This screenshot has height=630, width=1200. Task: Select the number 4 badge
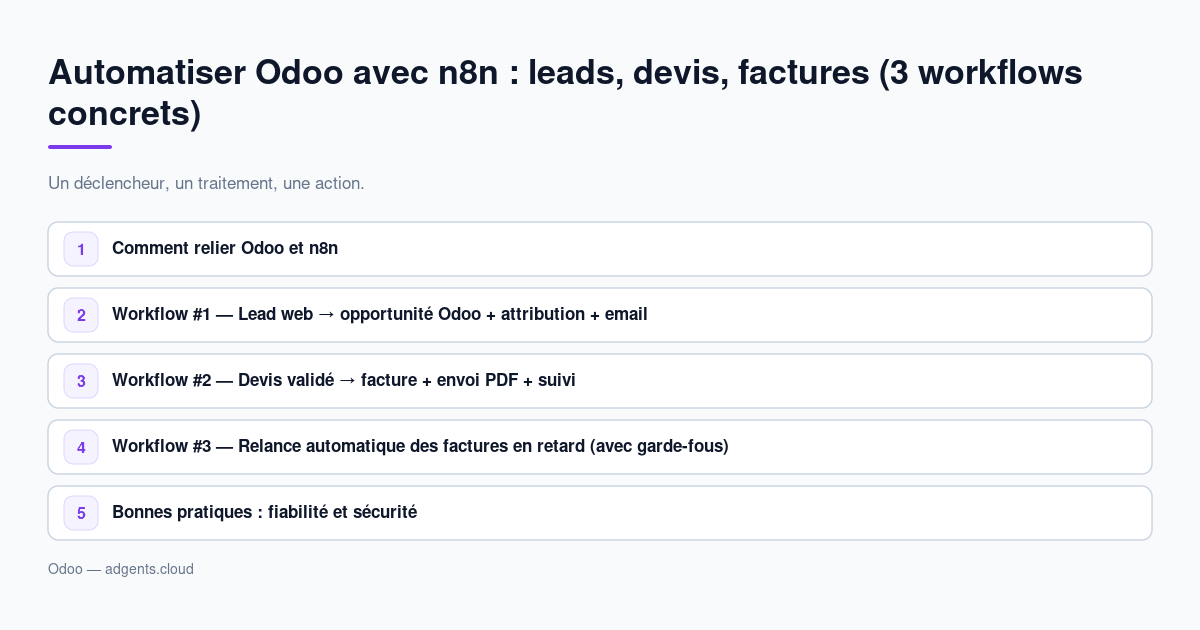[81, 447]
